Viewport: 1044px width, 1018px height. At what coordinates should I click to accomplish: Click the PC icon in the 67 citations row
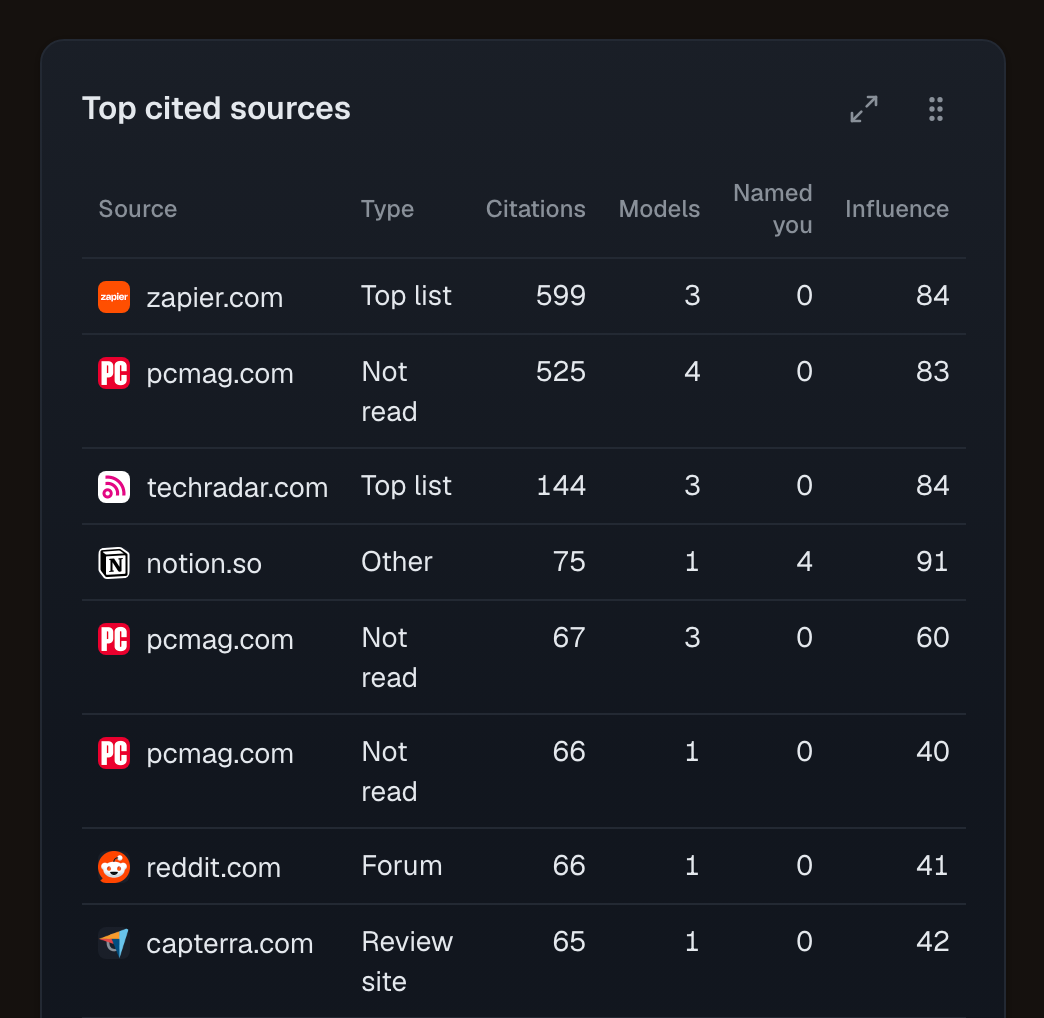114,639
